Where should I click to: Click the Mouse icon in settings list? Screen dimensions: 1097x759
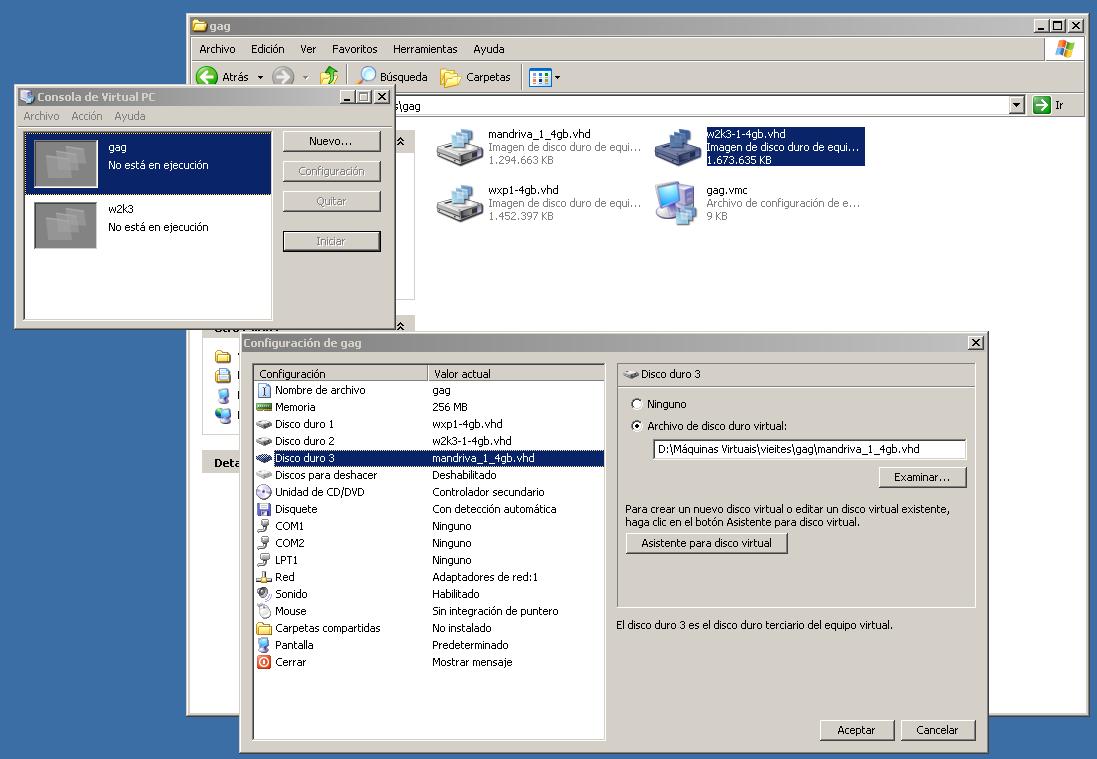pos(264,611)
